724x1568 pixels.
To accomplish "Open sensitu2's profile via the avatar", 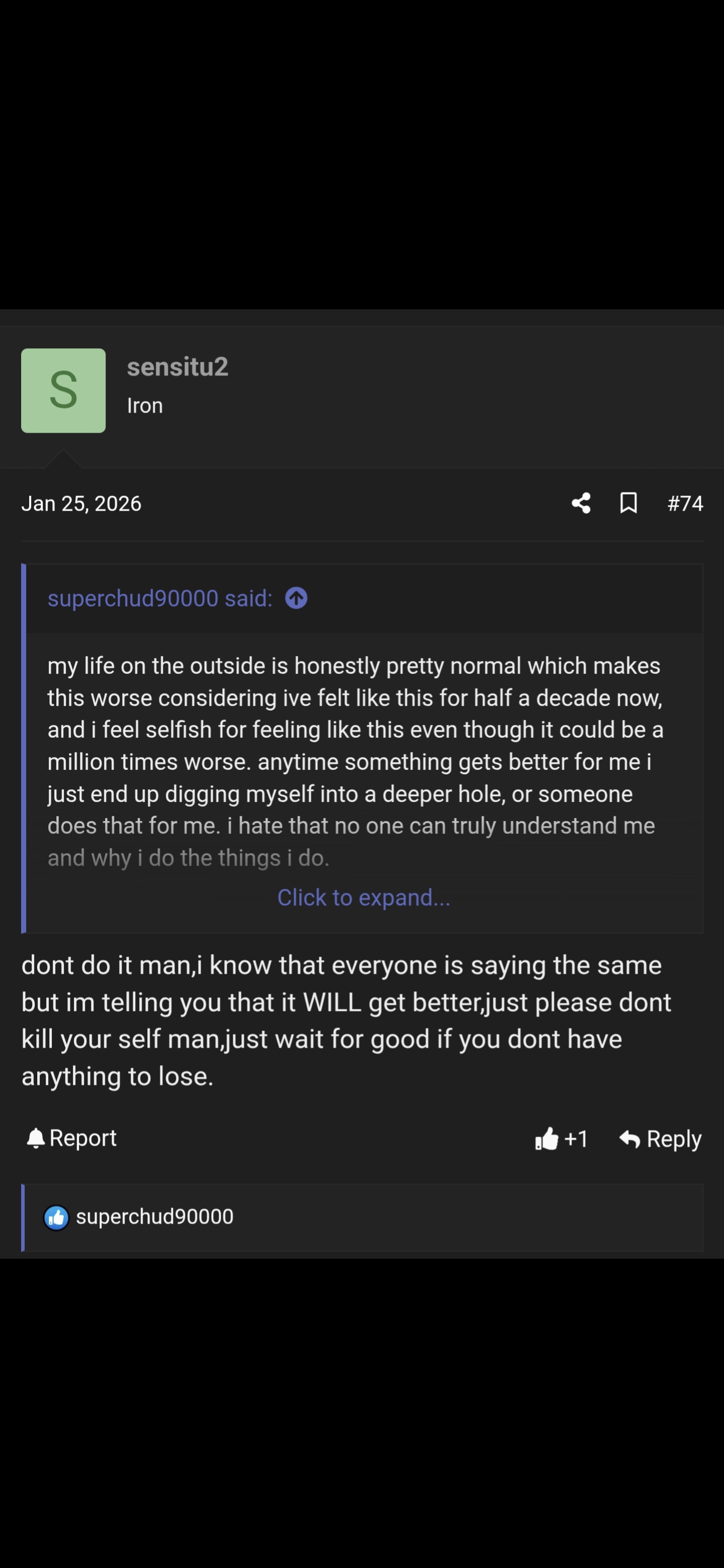I will 63,390.
